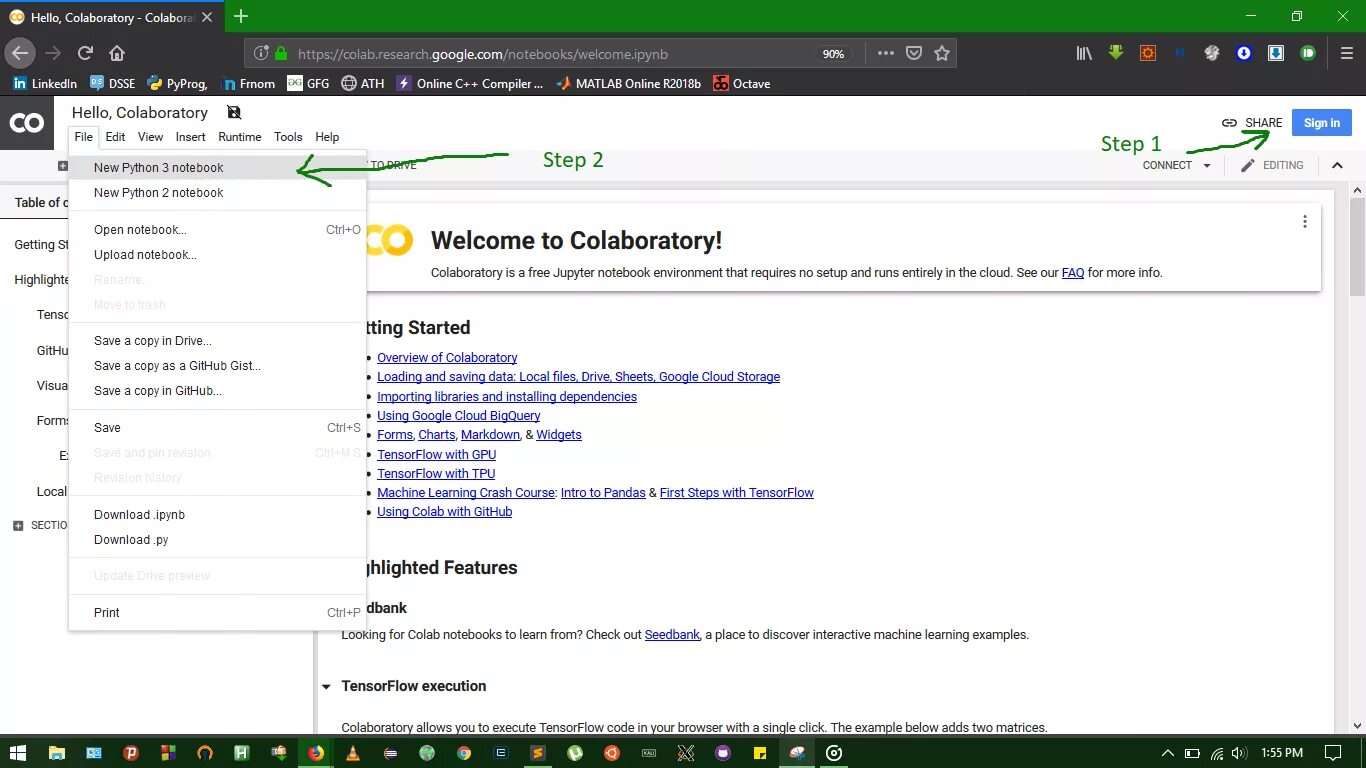Open the Ubuntu icon in taskbar
This screenshot has height=768, width=1366.
(612, 753)
